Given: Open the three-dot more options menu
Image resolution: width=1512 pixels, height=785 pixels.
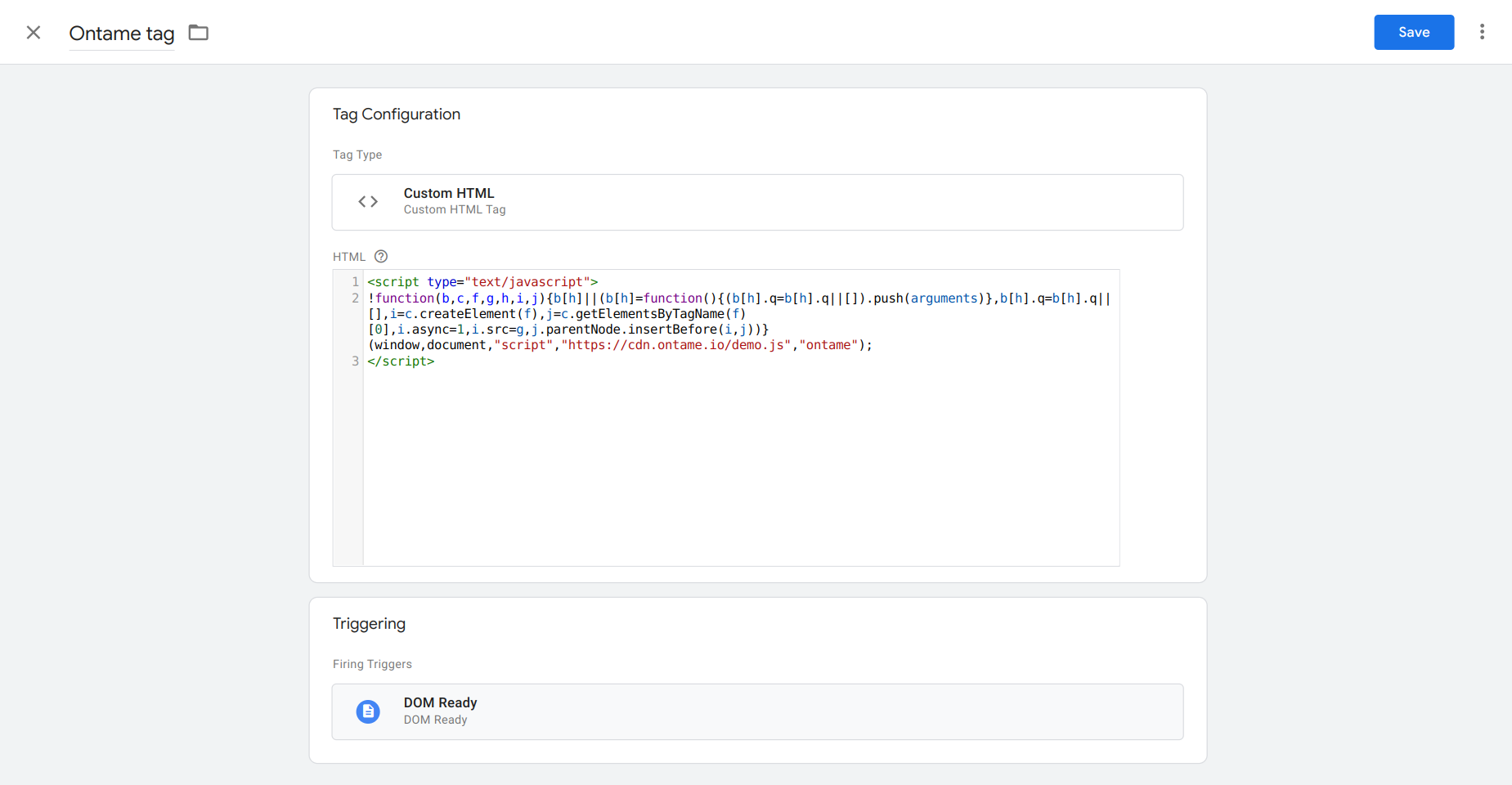Looking at the screenshot, I should [x=1482, y=32].
